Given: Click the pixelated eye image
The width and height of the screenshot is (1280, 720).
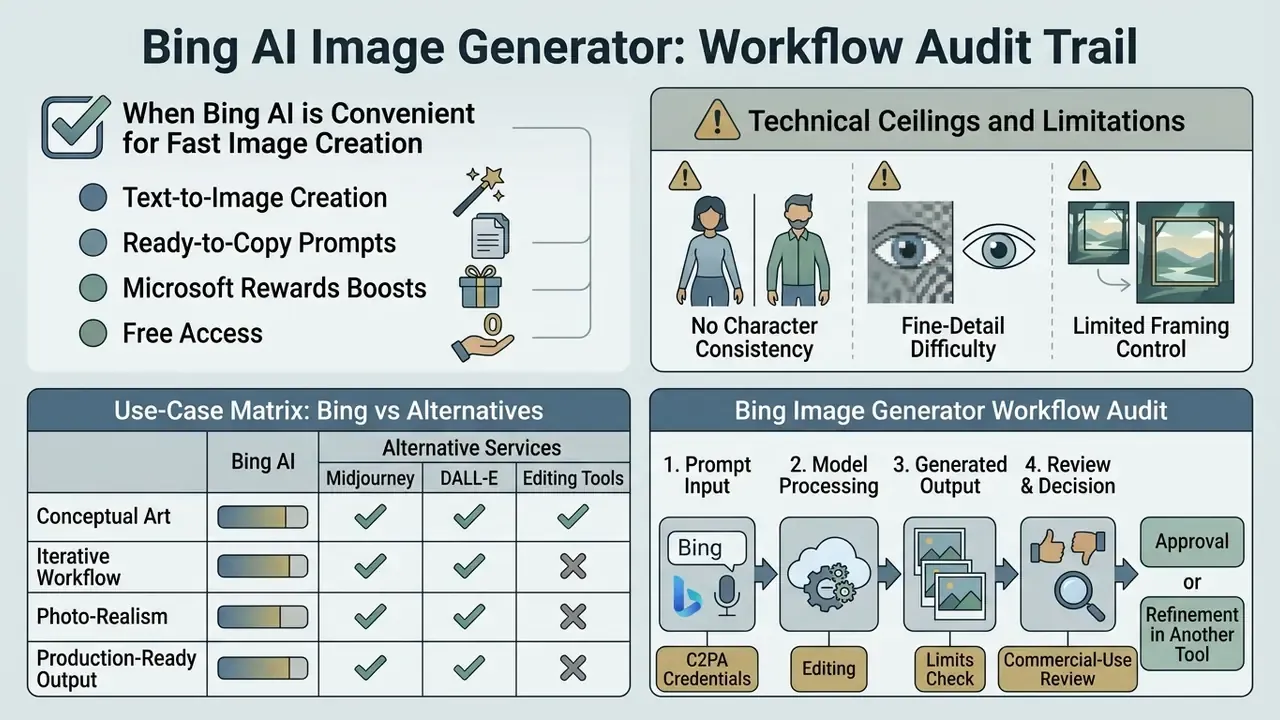Looking at the screenshot, I should click(908, 250).
